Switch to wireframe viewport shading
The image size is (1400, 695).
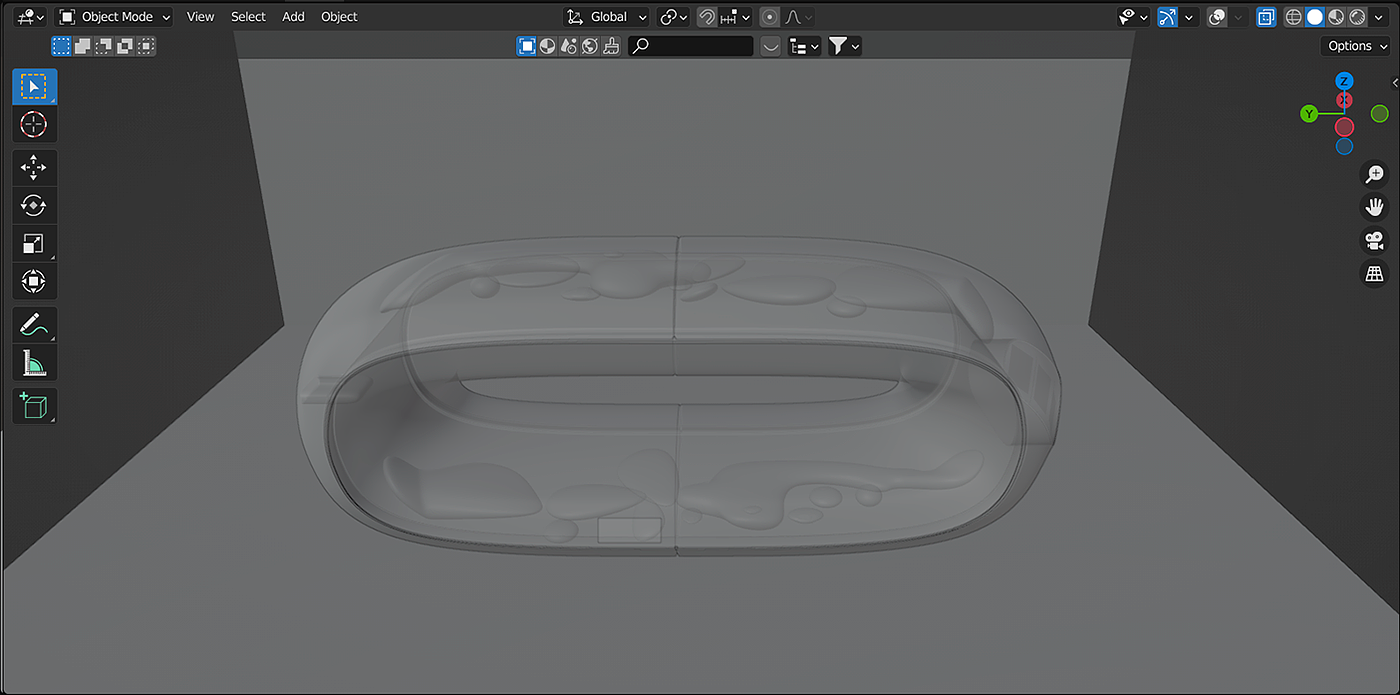coord(1294,17)
